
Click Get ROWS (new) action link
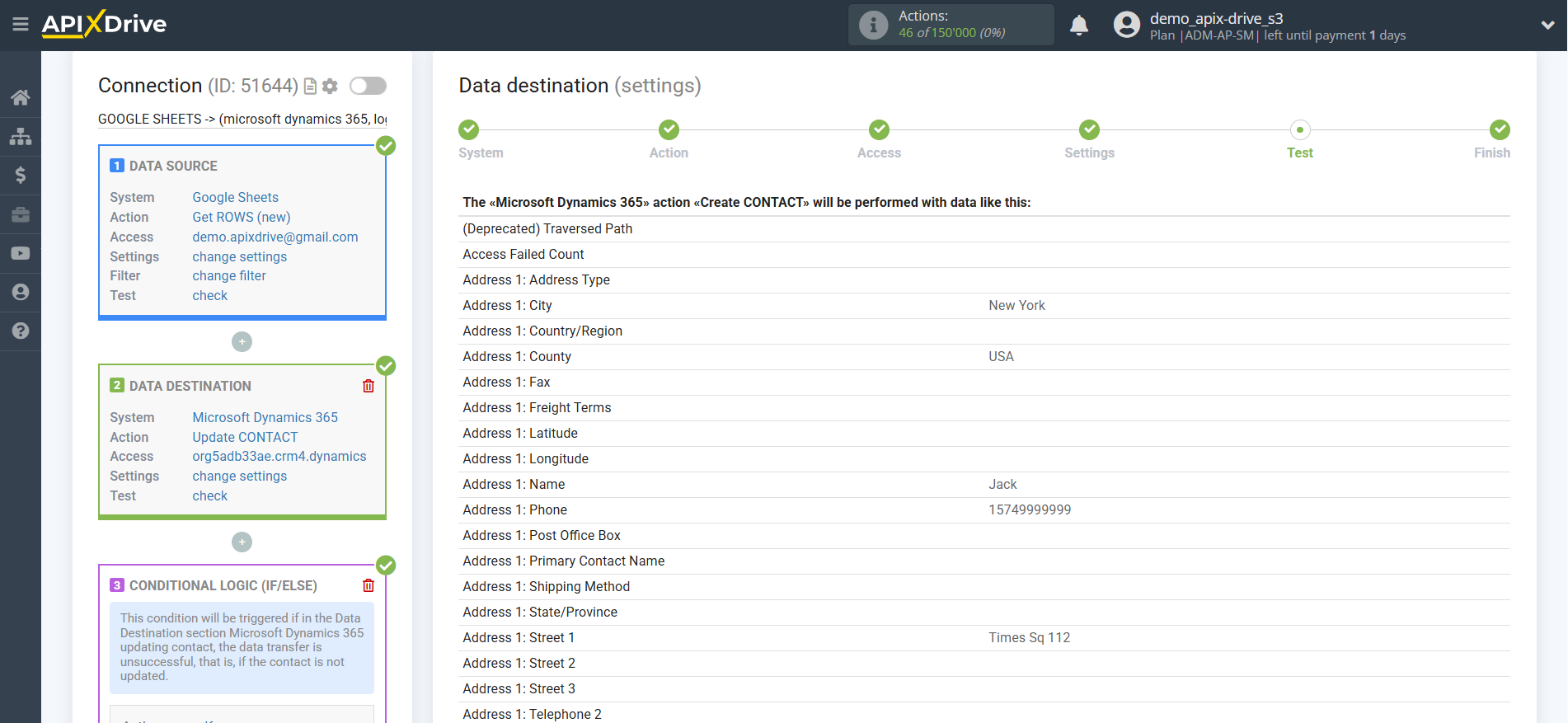point(242,217)
